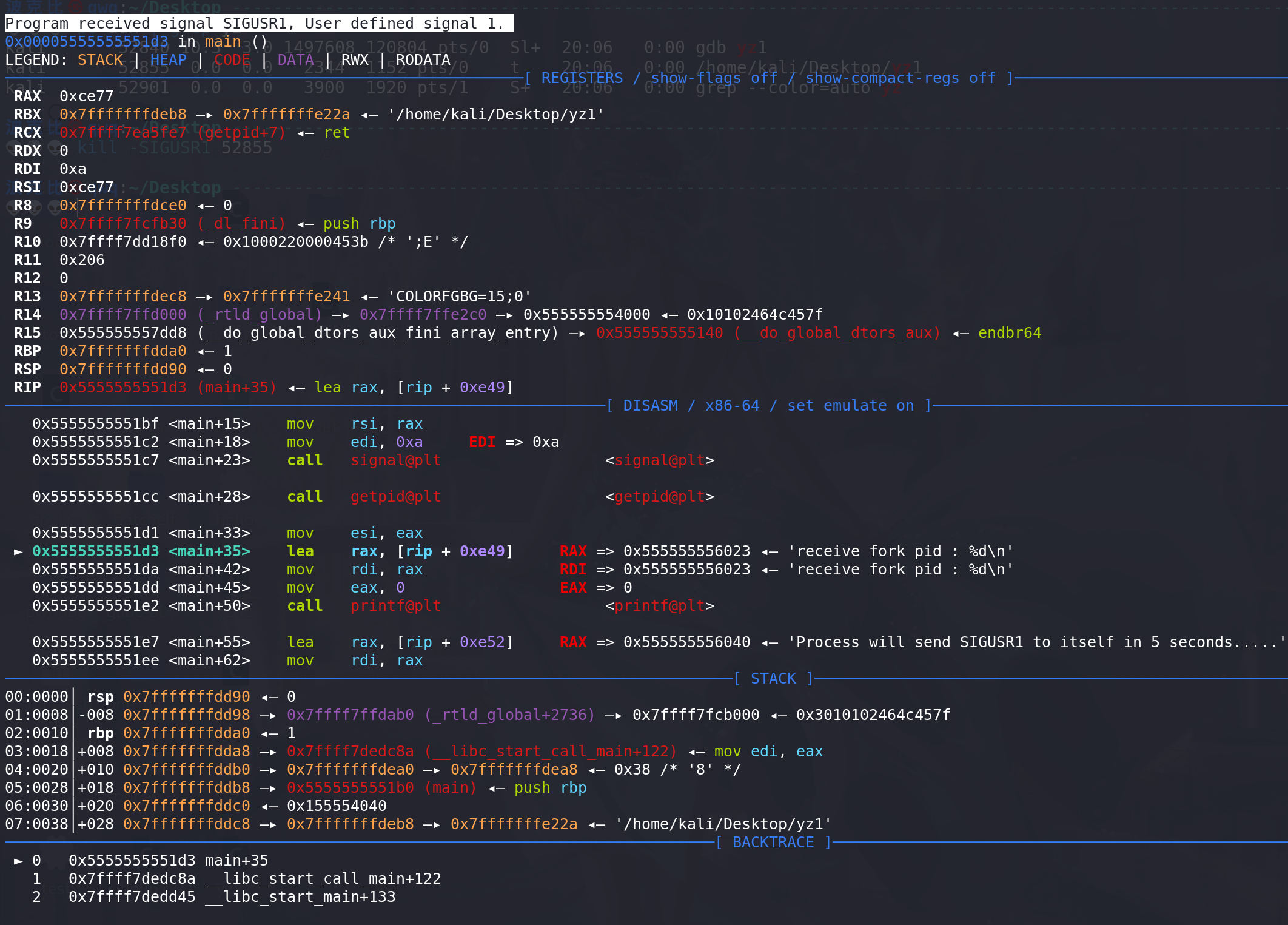Click _rtld_global in the R14 row
This screenshot has width=1288, height=925.
(x=260, y=315)
